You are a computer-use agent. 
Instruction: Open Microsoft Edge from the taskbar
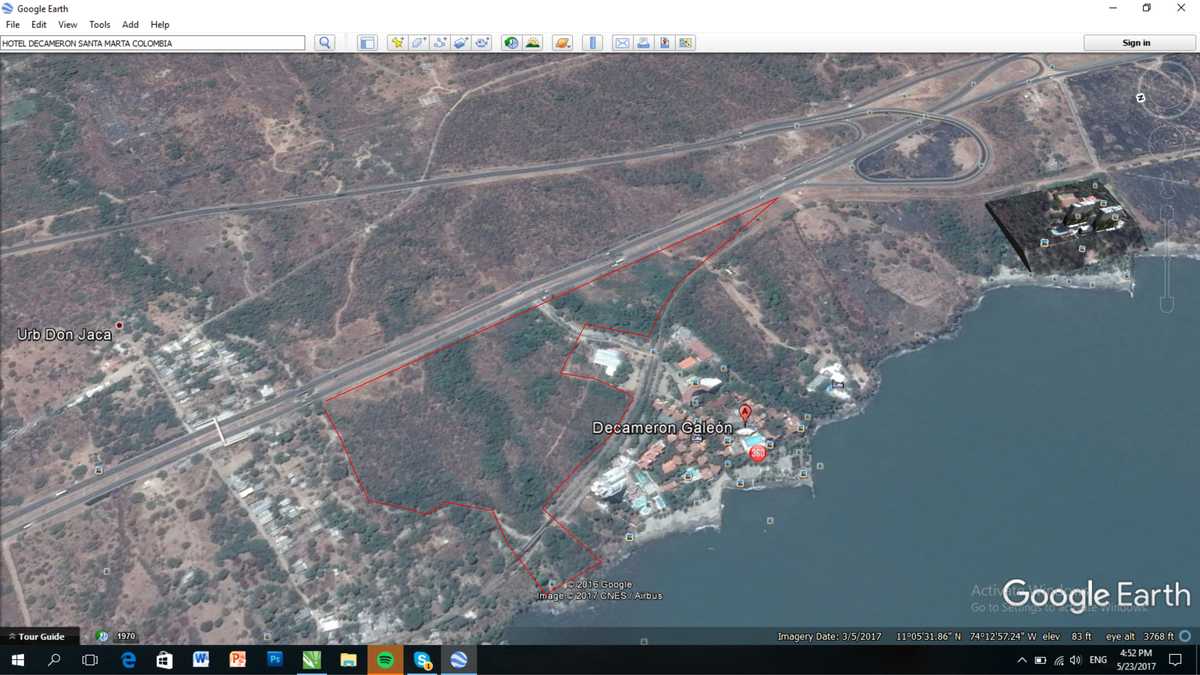(128, 660)
